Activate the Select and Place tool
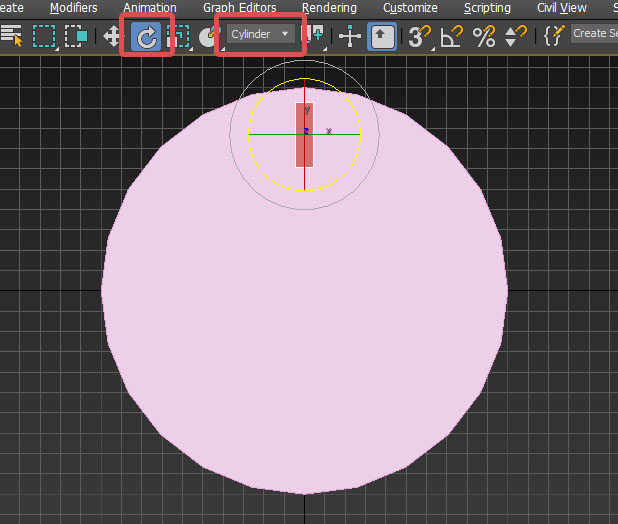The image size is (618, 524). [x=208, y=36]
